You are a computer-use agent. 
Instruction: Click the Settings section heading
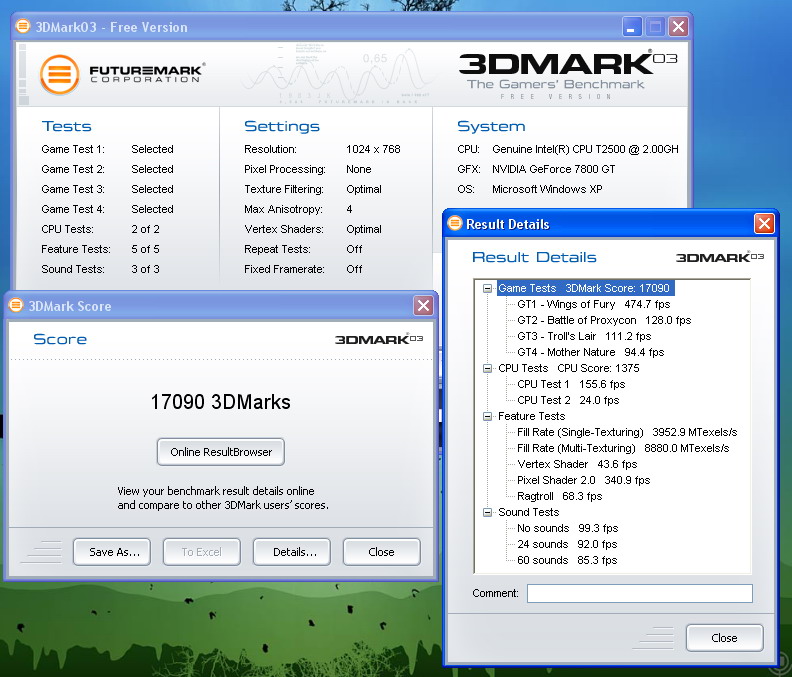click(282, 126)
